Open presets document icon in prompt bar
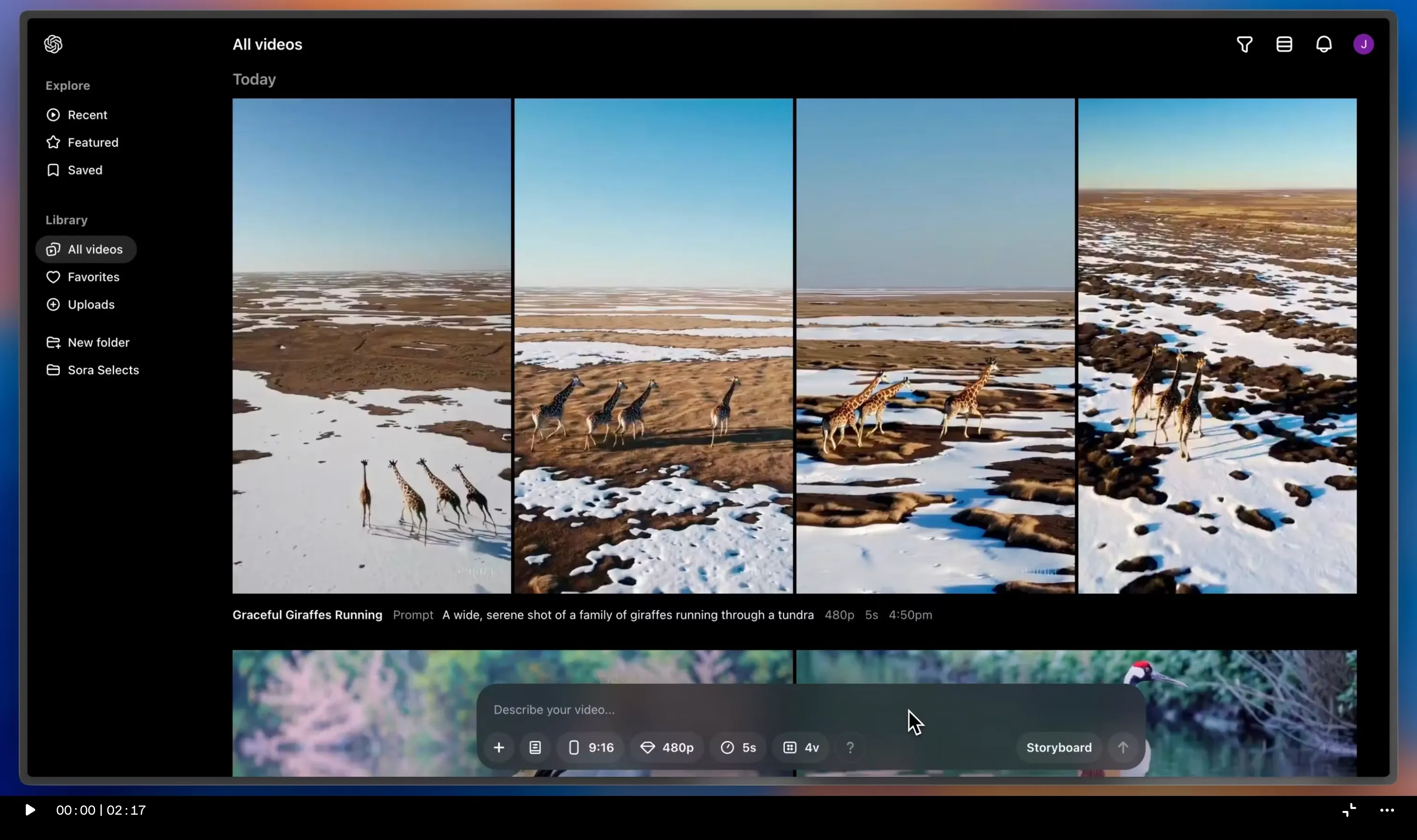 (535, 748)
